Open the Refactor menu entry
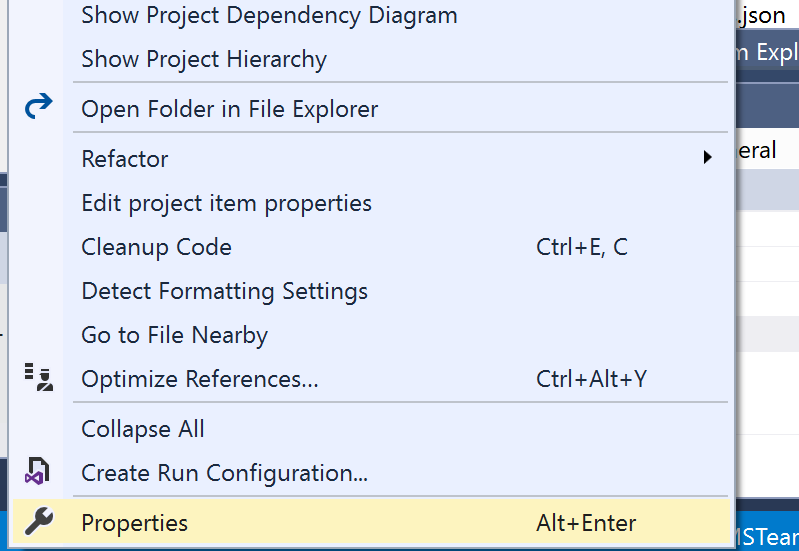This screenshot has width=799, height=551. coord(125,159)
